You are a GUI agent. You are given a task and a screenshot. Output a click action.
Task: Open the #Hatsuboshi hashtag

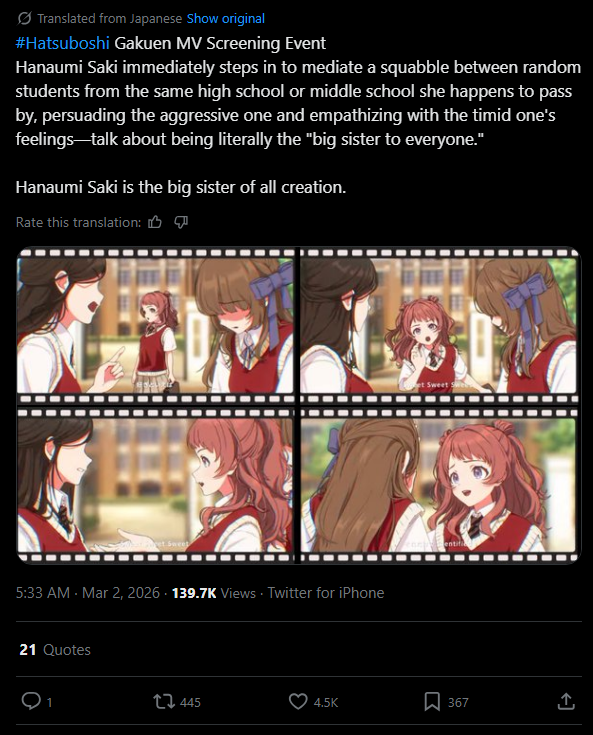pyautogui.click(x=62, y=43)
